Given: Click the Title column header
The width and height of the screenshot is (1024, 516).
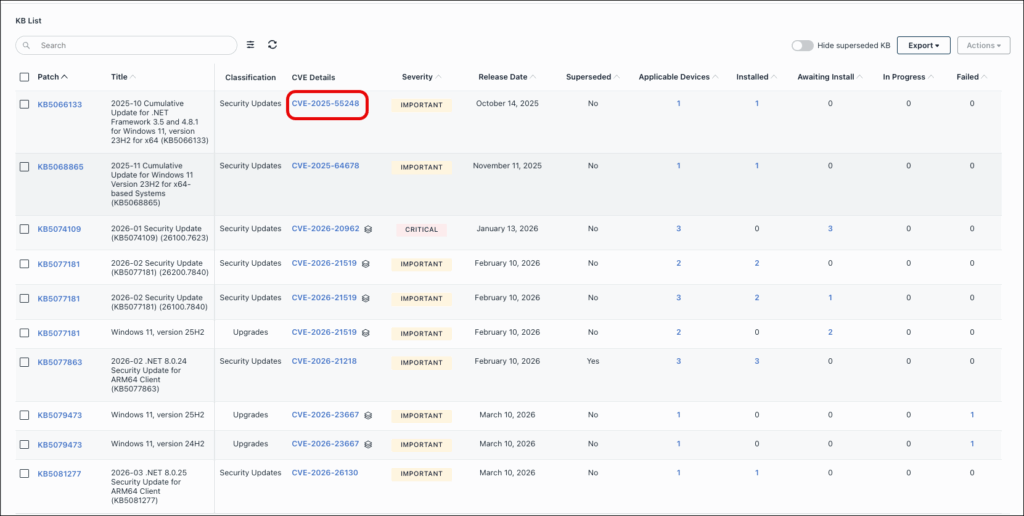Looking at the screenshot, I should tap(119, 77).
